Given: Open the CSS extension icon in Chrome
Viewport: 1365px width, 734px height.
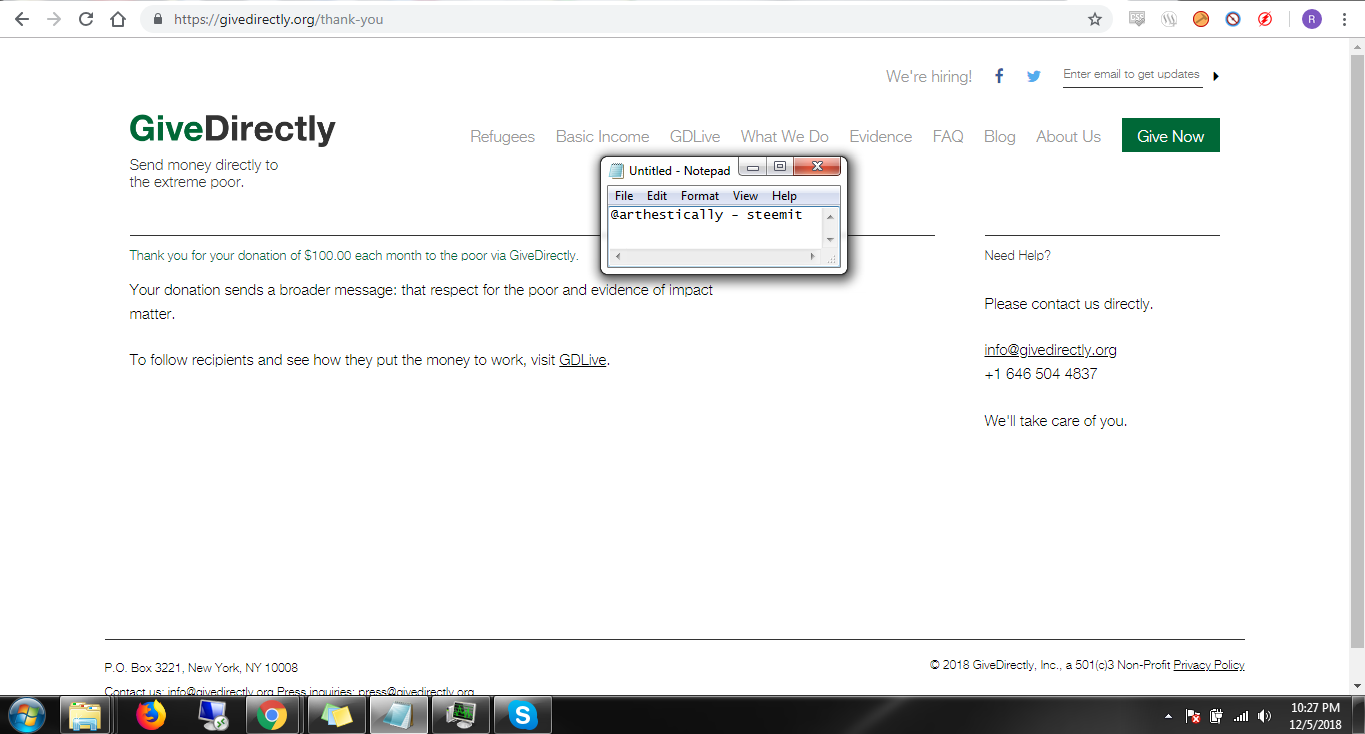Looking at the screenshot, I should pyautogui.click(x=1137, y=19).
